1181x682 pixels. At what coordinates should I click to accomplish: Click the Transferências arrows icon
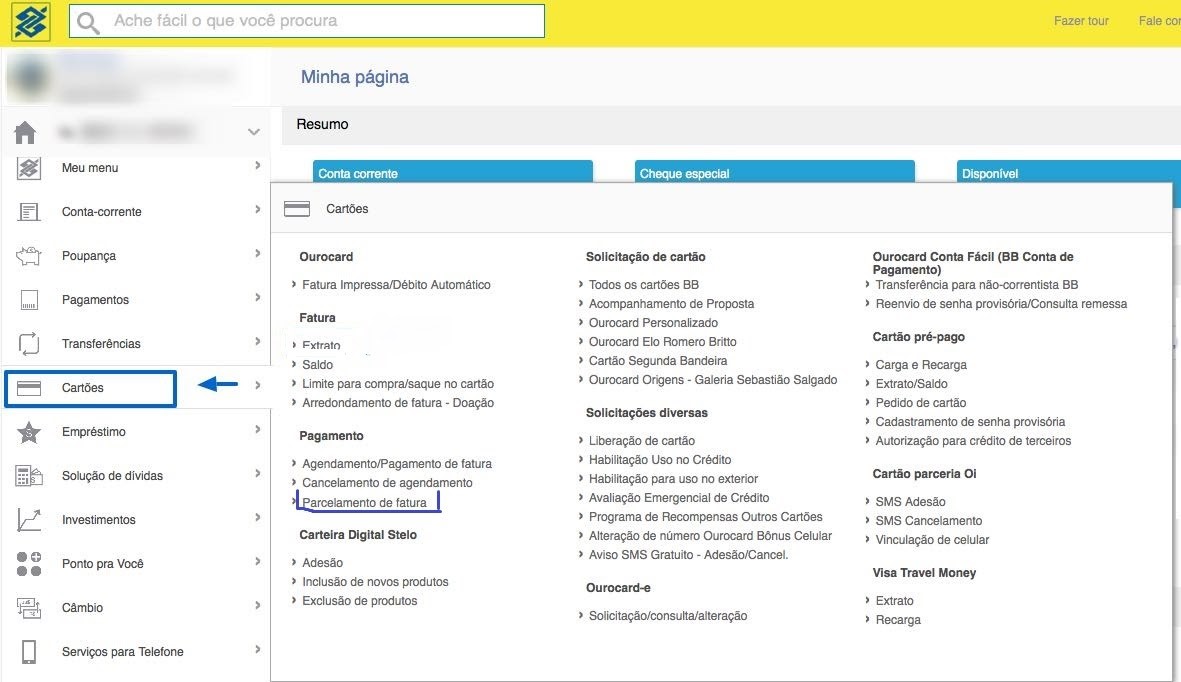[29, 344]
